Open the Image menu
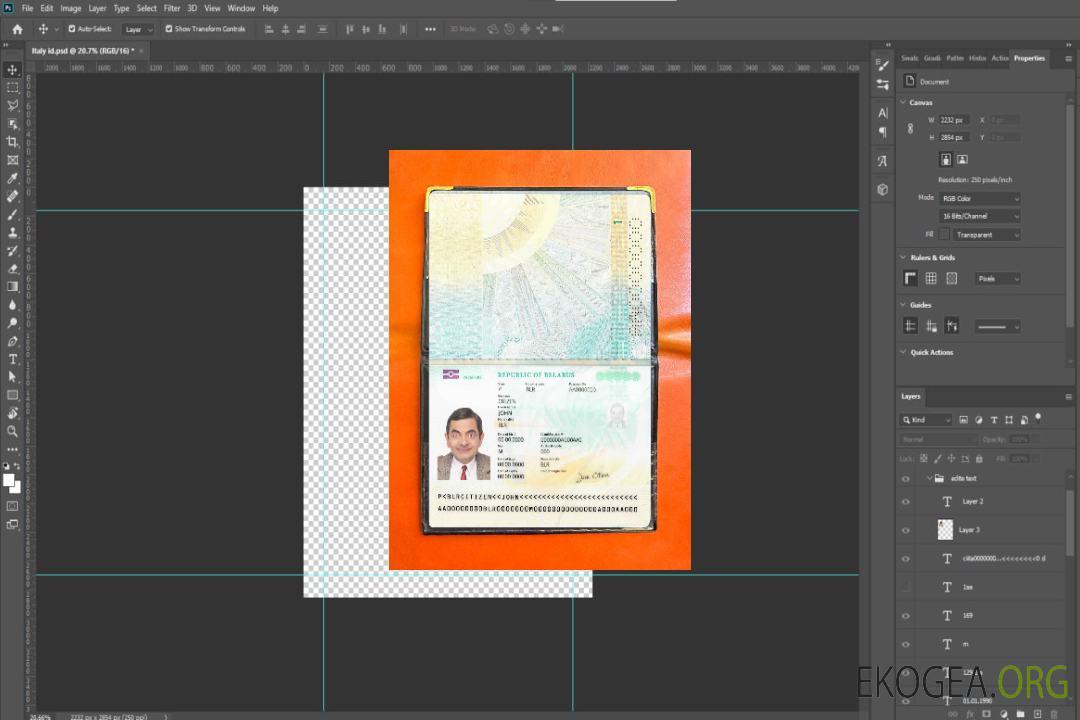 point(71,8)
